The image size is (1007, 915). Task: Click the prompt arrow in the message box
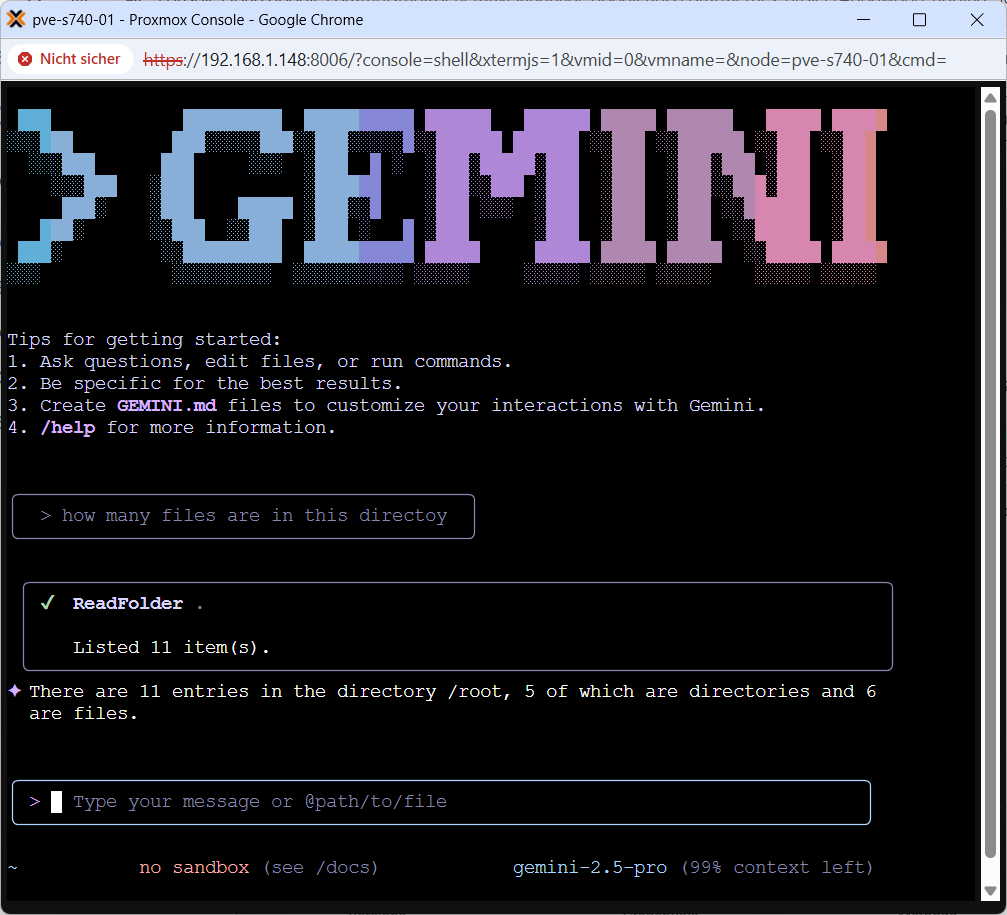[35, 801]
